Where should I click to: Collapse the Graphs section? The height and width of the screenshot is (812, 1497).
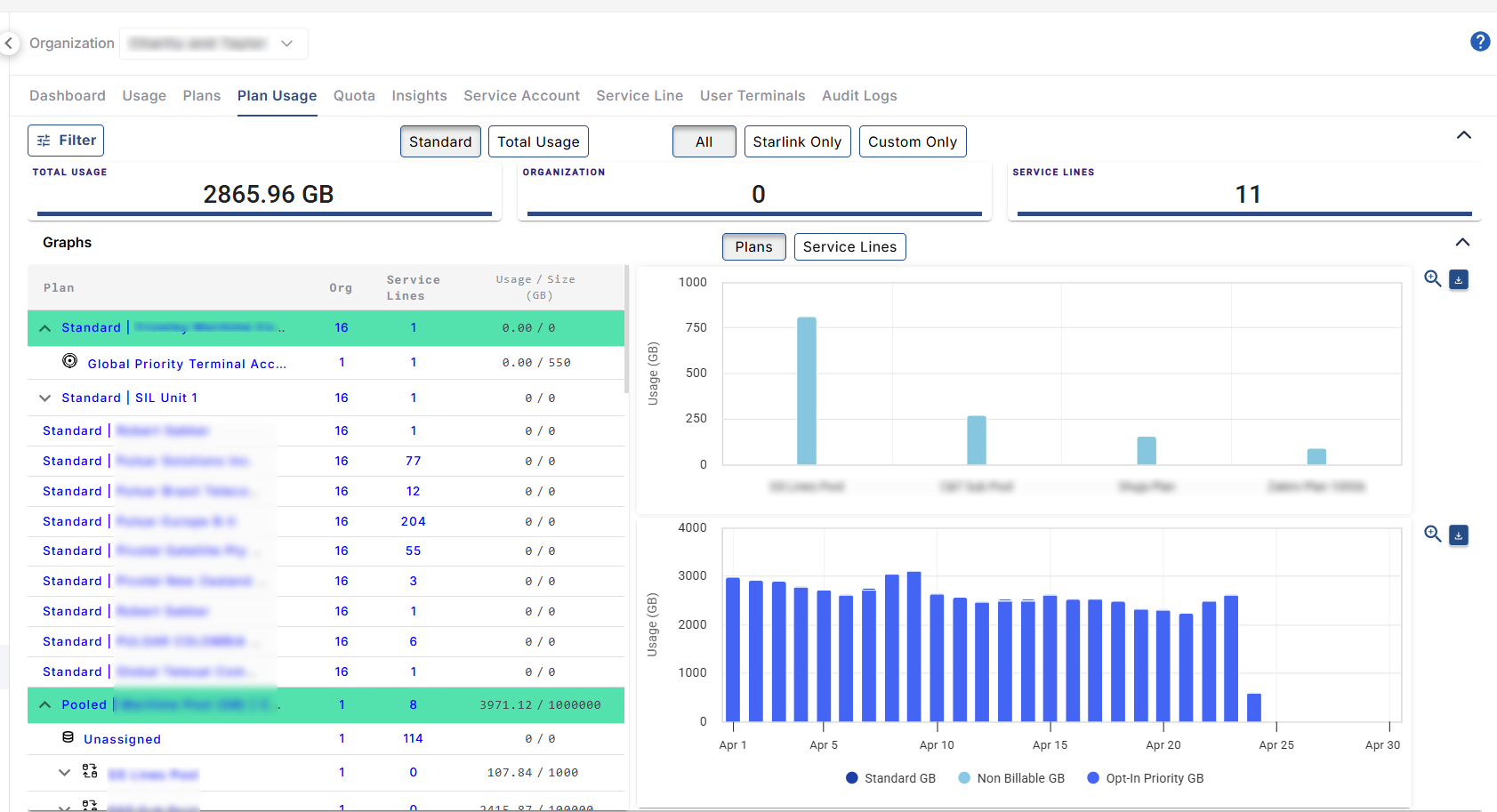[x=1462, y=242]
